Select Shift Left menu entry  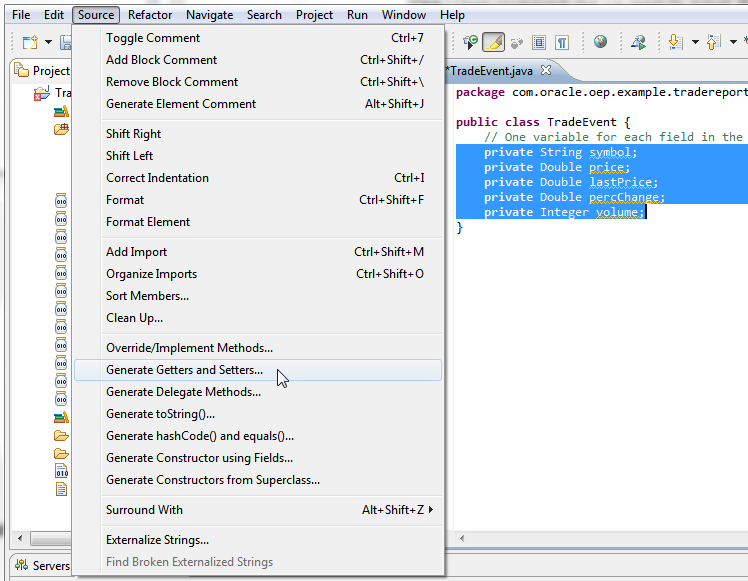tap(258, 156)
